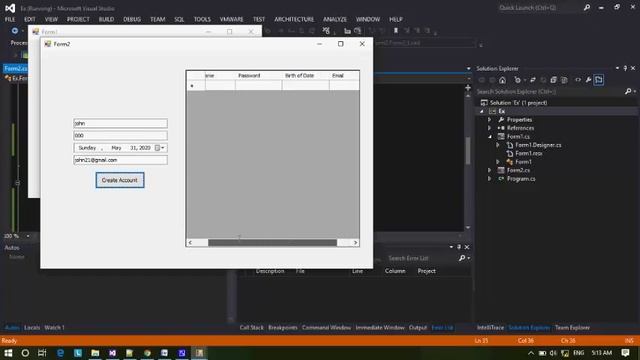640x360 pixels.
Task: Click the search magnifier in Solution Explorer
Action: (628, 91)
